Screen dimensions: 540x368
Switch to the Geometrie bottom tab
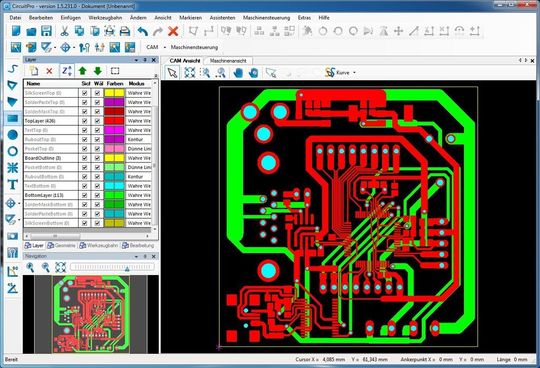[61, 245]
